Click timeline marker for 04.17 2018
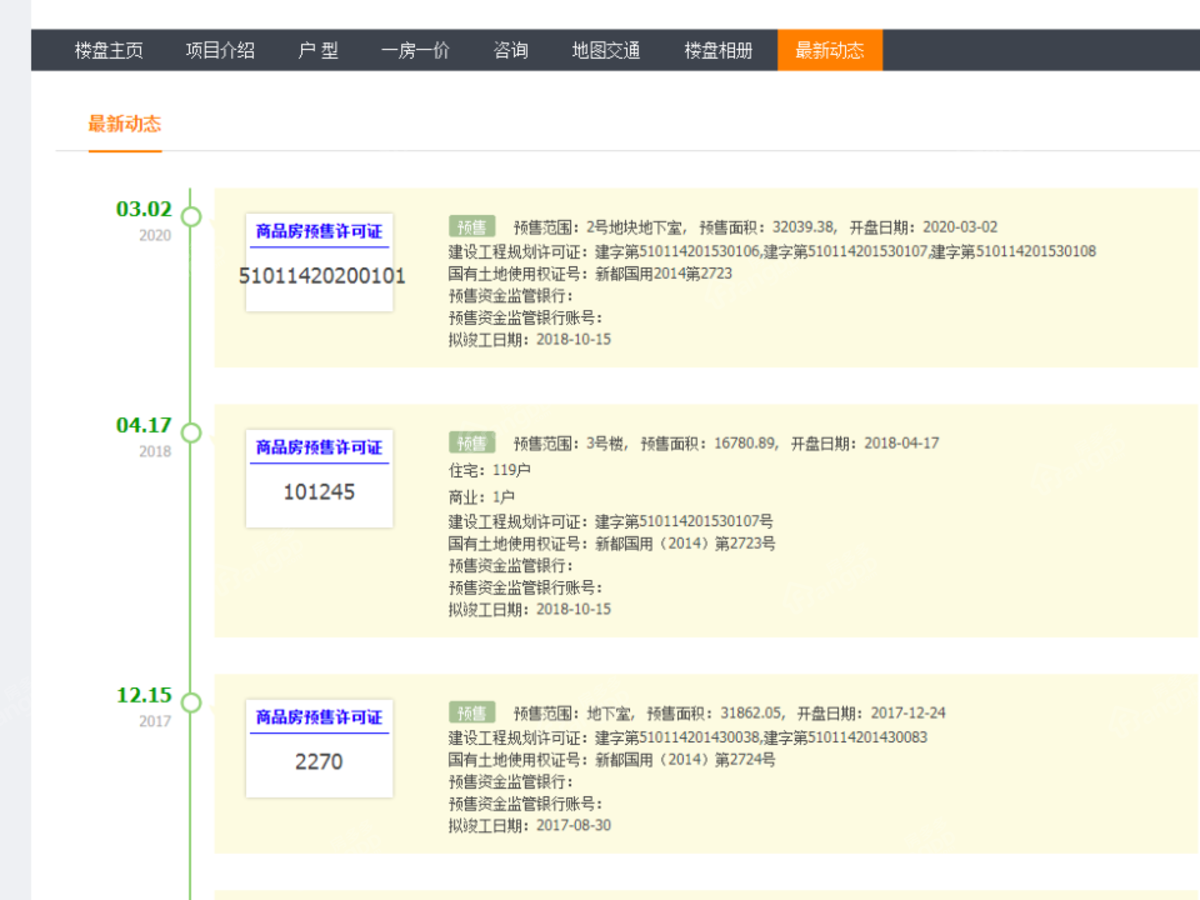1200x900 pixels. pos(192,432)
